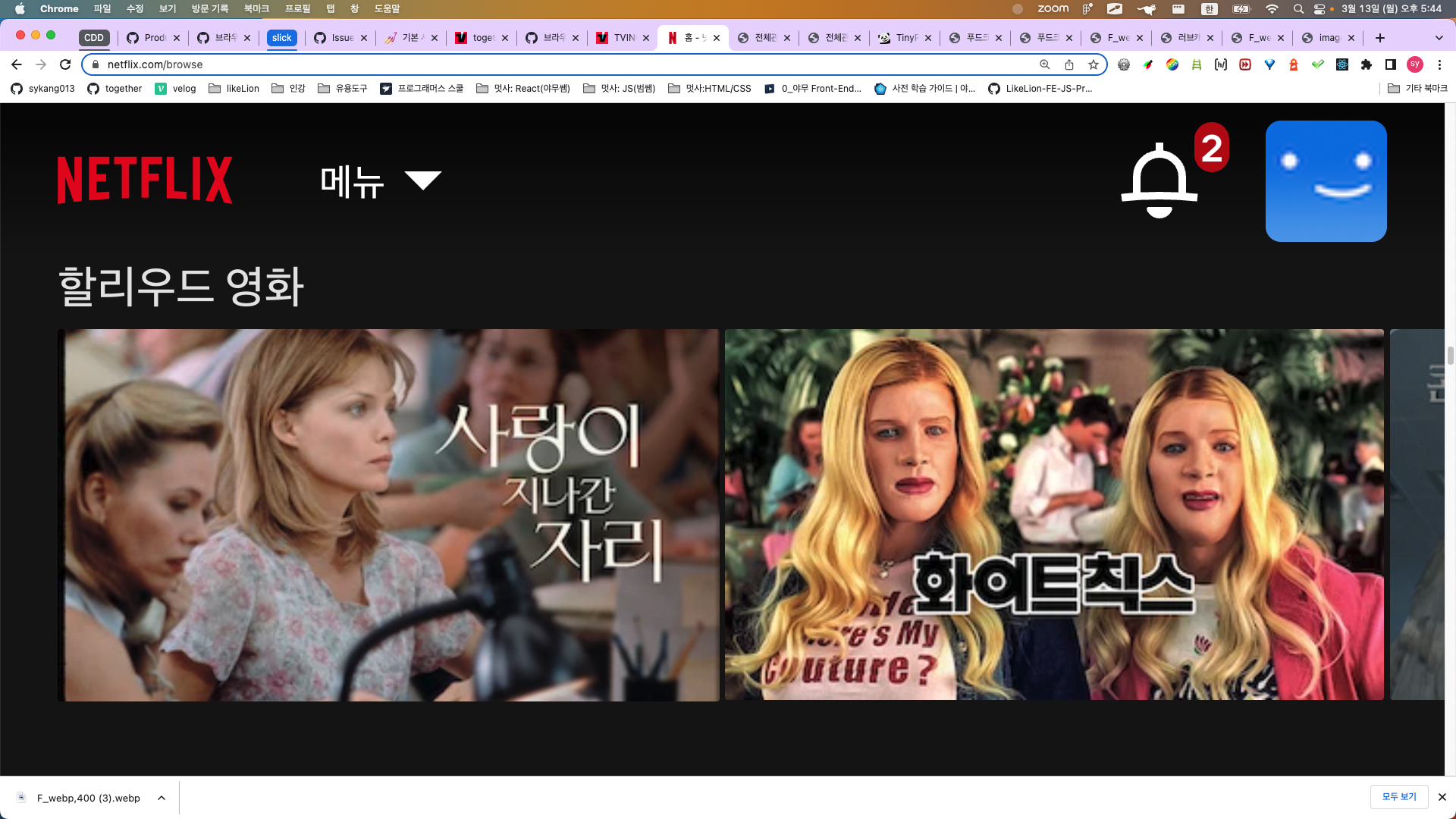
Task: Click the Wi-Fi status icon
Action: pos(1272,8)
